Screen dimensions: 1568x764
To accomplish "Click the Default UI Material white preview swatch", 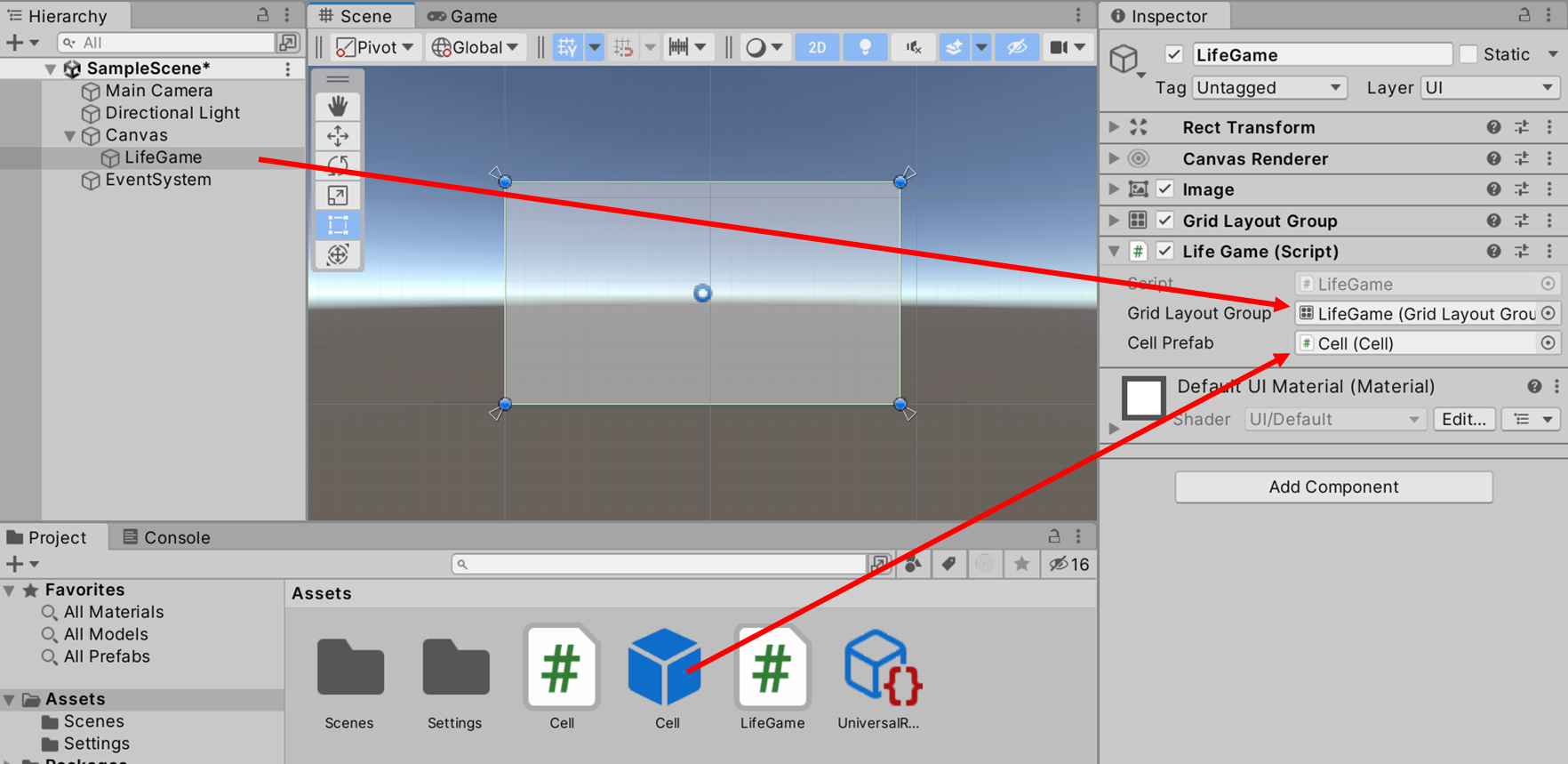I will coord(1143,398).
